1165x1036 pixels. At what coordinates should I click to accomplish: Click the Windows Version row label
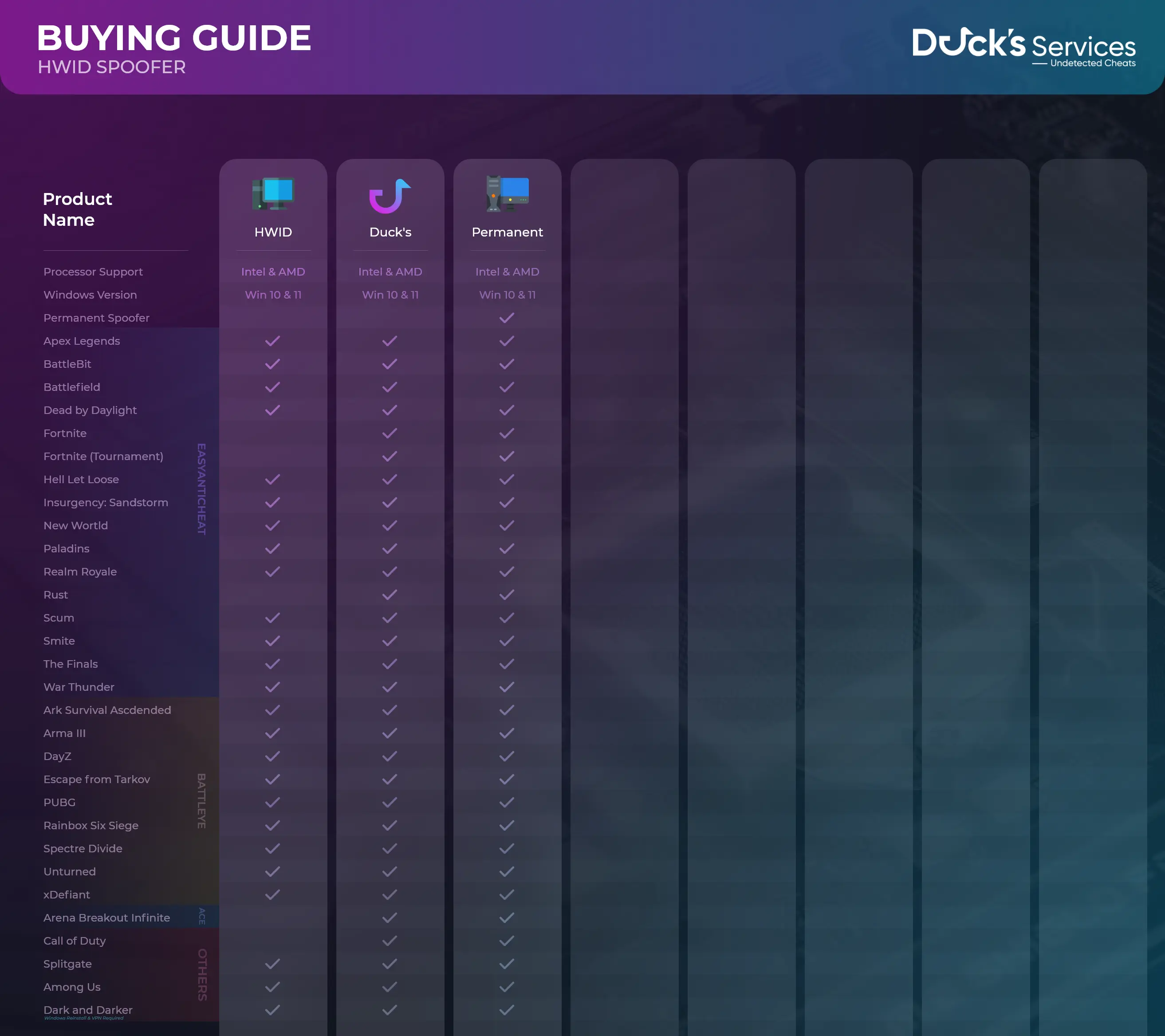pyautogui.click(x=90, y=295)
